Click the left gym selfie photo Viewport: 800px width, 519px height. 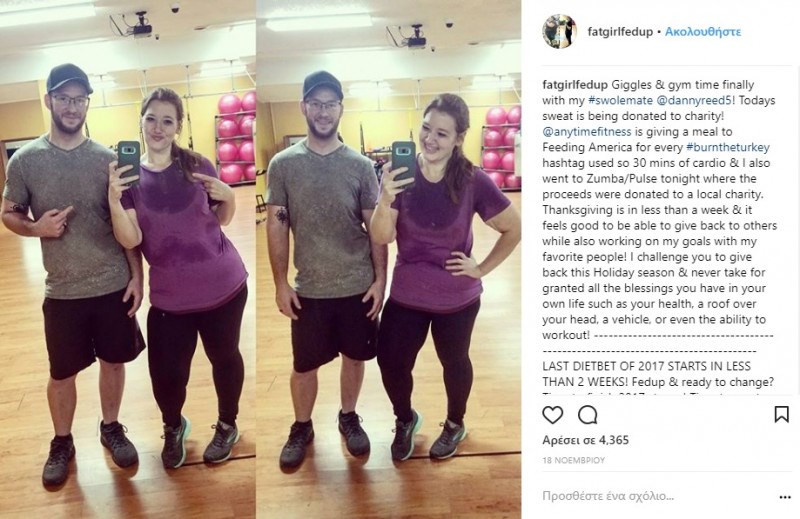click(x=128, y=259)
